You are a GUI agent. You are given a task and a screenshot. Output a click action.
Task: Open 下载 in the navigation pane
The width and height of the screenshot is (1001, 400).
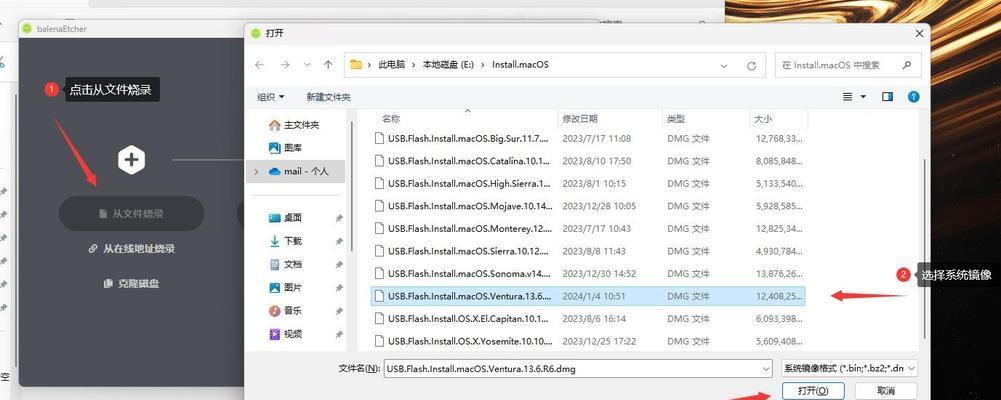pos(286,241)
